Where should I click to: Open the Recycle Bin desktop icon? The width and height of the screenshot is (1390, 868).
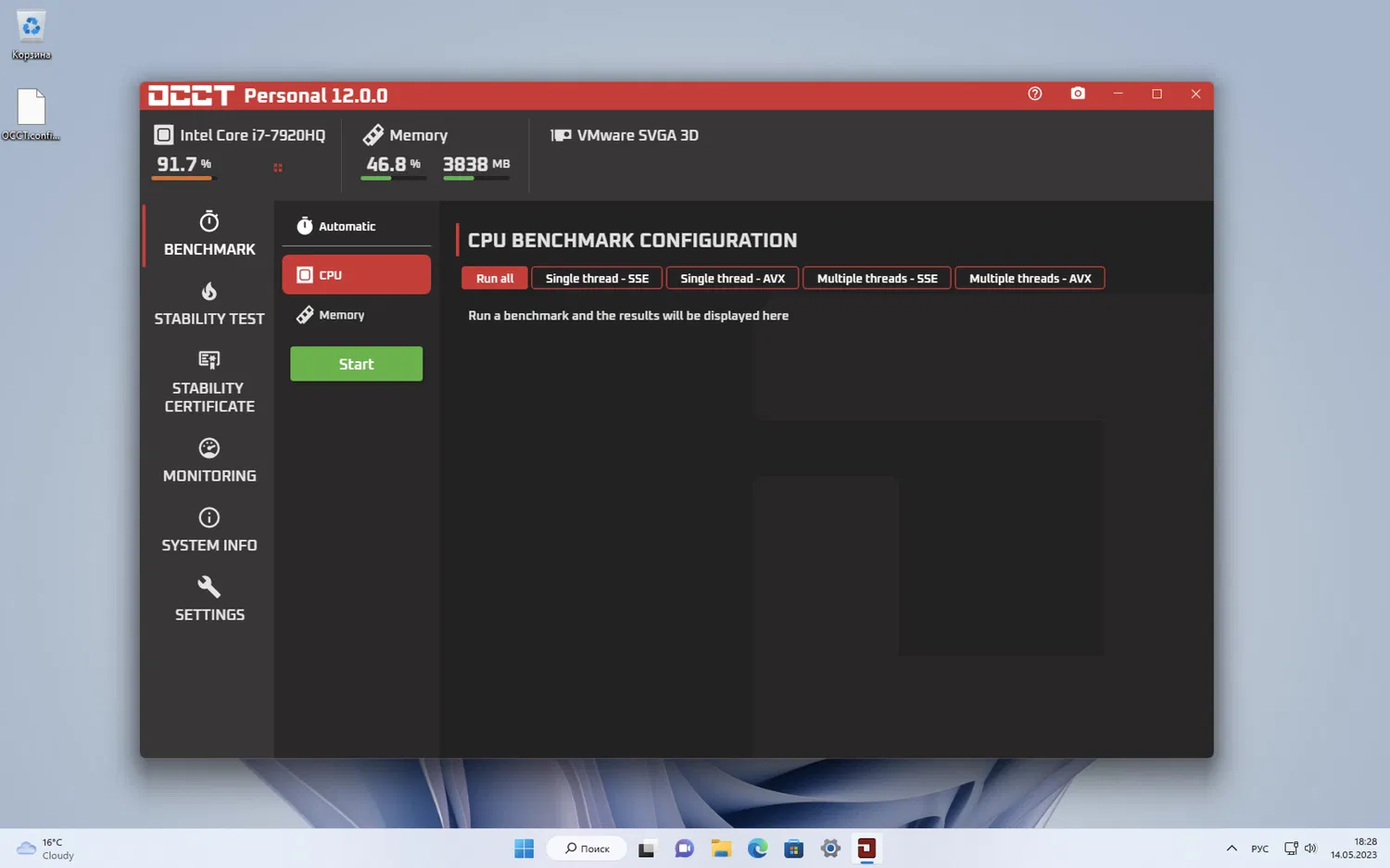point(32,36)
